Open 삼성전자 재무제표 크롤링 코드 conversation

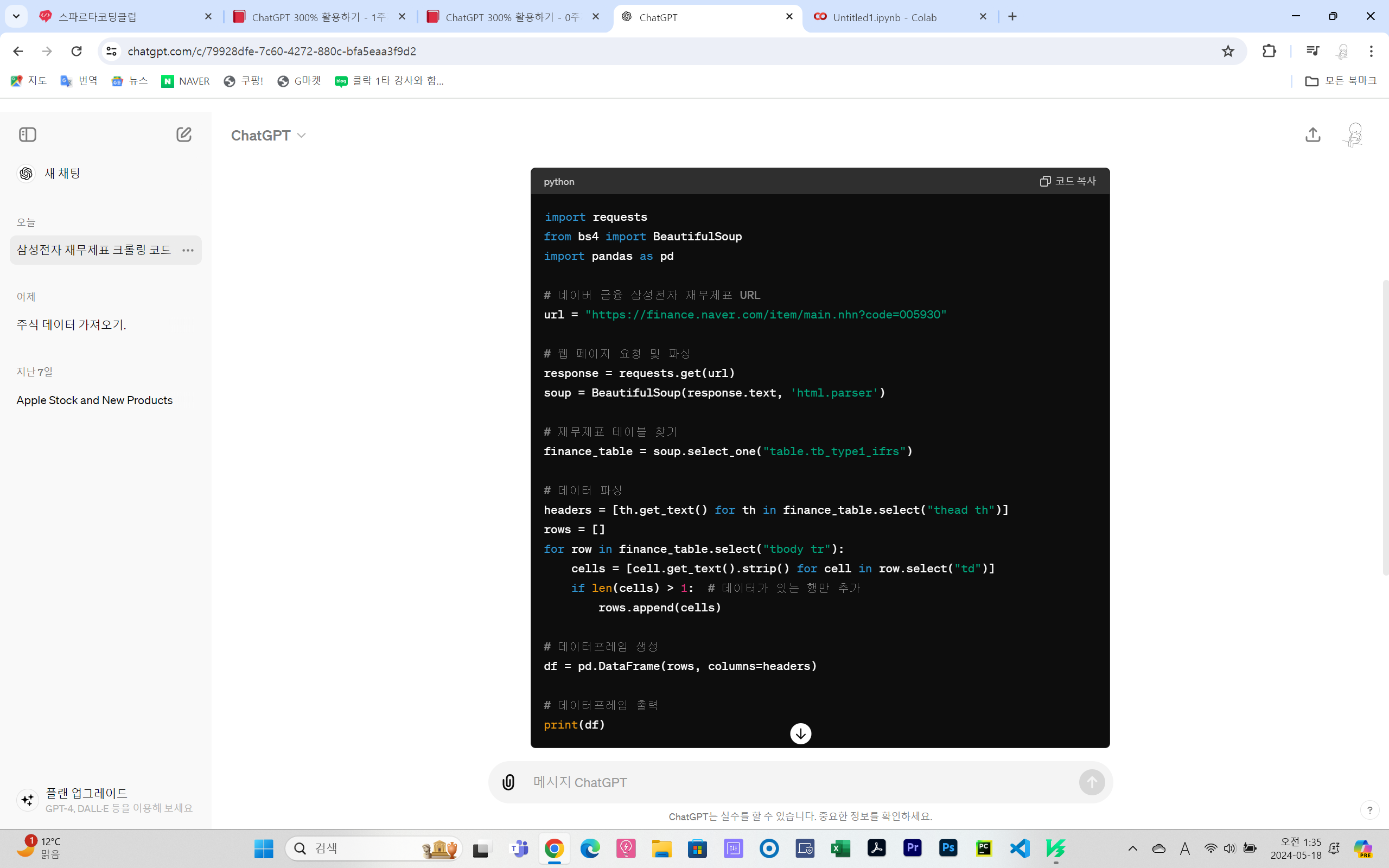pyautogui.click(x=93, y=250)
